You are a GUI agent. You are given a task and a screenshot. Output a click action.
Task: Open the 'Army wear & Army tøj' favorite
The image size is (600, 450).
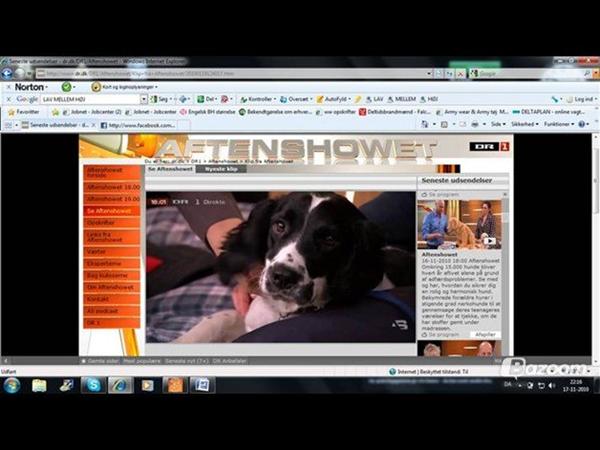(x=472, y=112)
